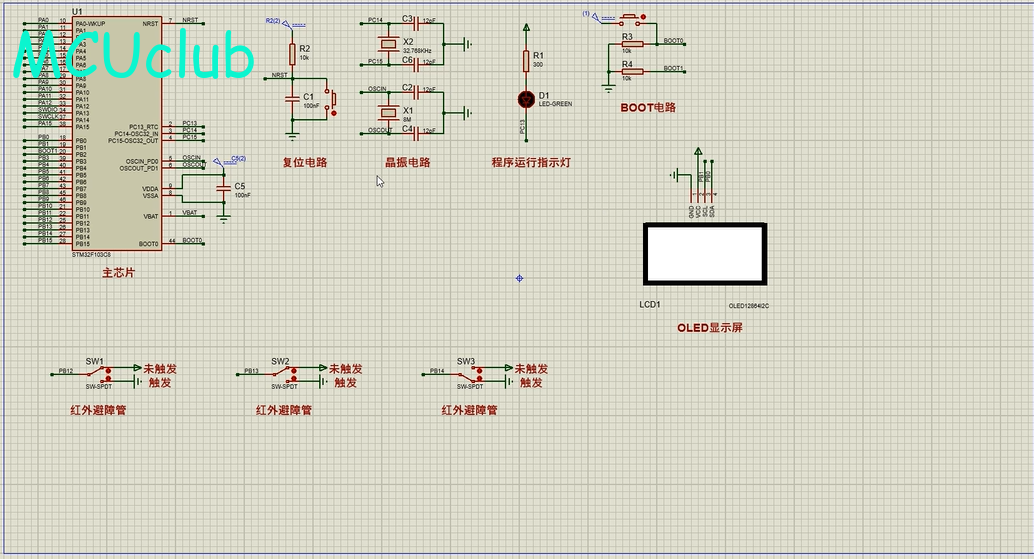Select ground symbol right of crystal X1
The height and width of the screenshot is (559, 1034).
[468, 113]
